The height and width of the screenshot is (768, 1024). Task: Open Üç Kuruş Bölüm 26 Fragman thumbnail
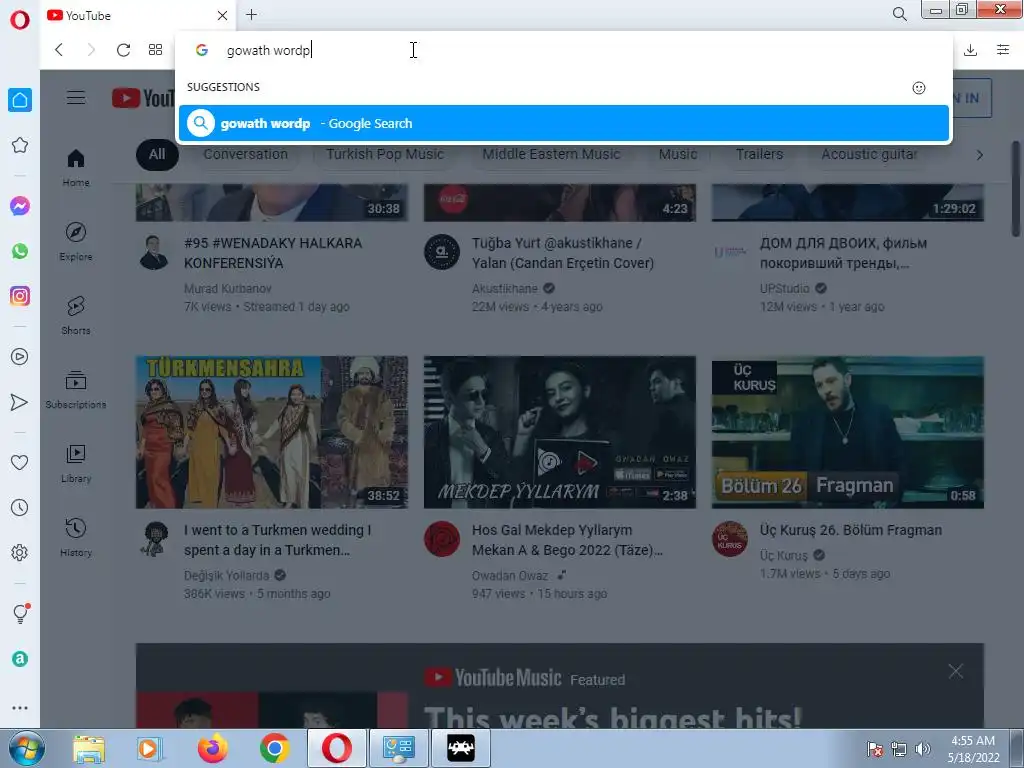[848, 432]
